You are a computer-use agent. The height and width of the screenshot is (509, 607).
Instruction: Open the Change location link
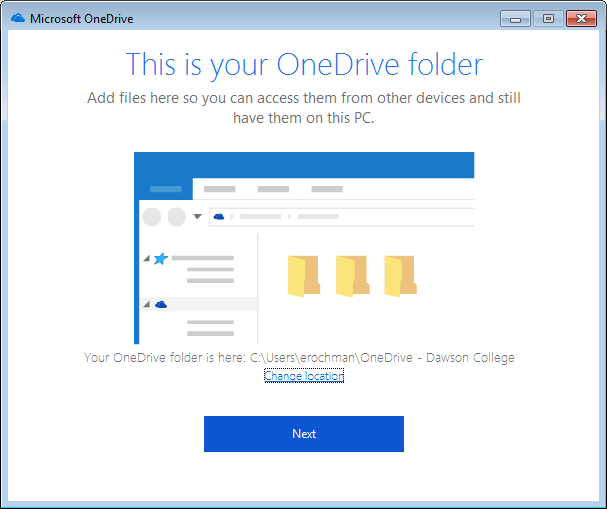coord(304,376)
